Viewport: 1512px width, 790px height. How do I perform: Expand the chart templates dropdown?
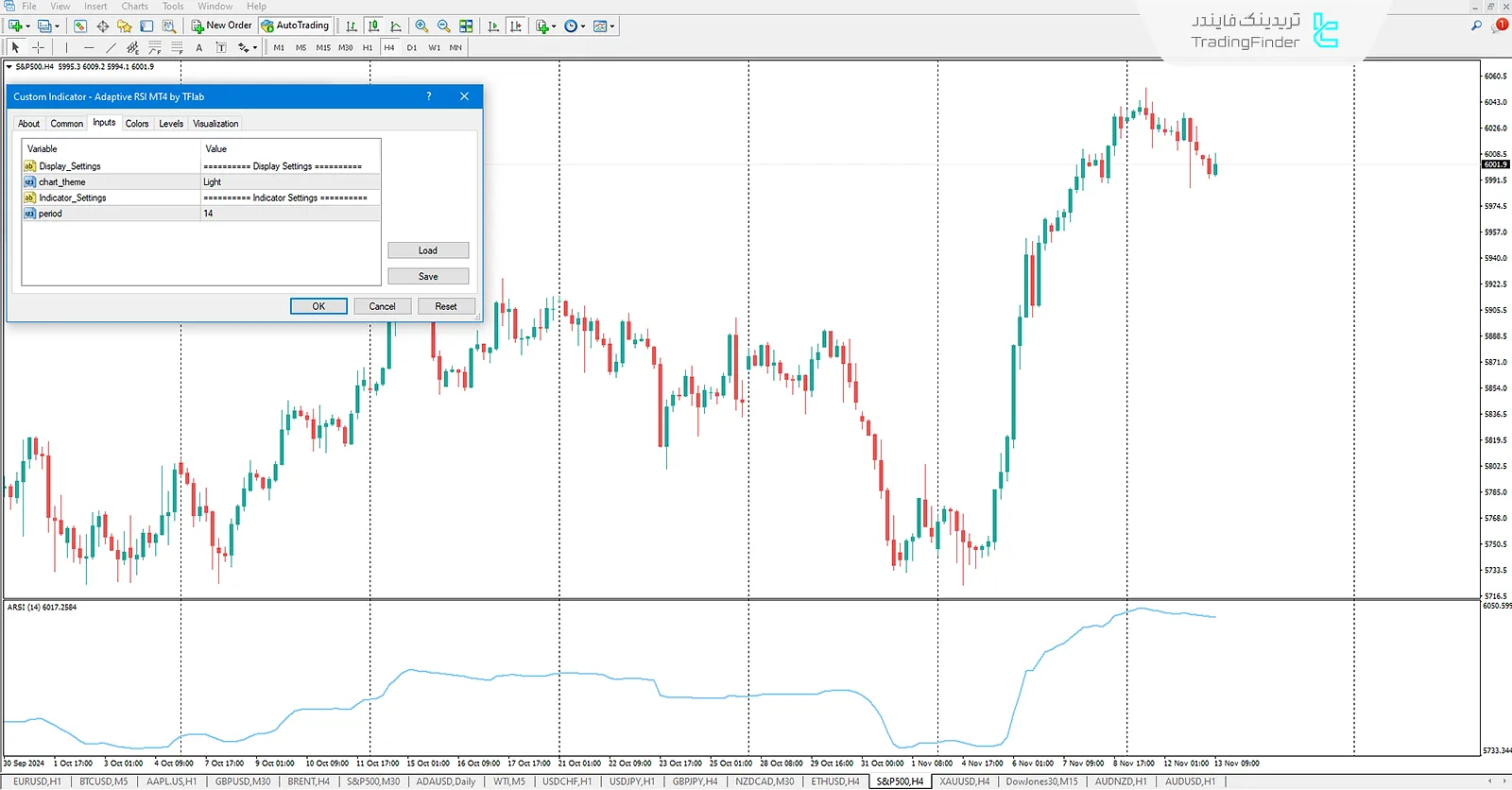(612, 26)
